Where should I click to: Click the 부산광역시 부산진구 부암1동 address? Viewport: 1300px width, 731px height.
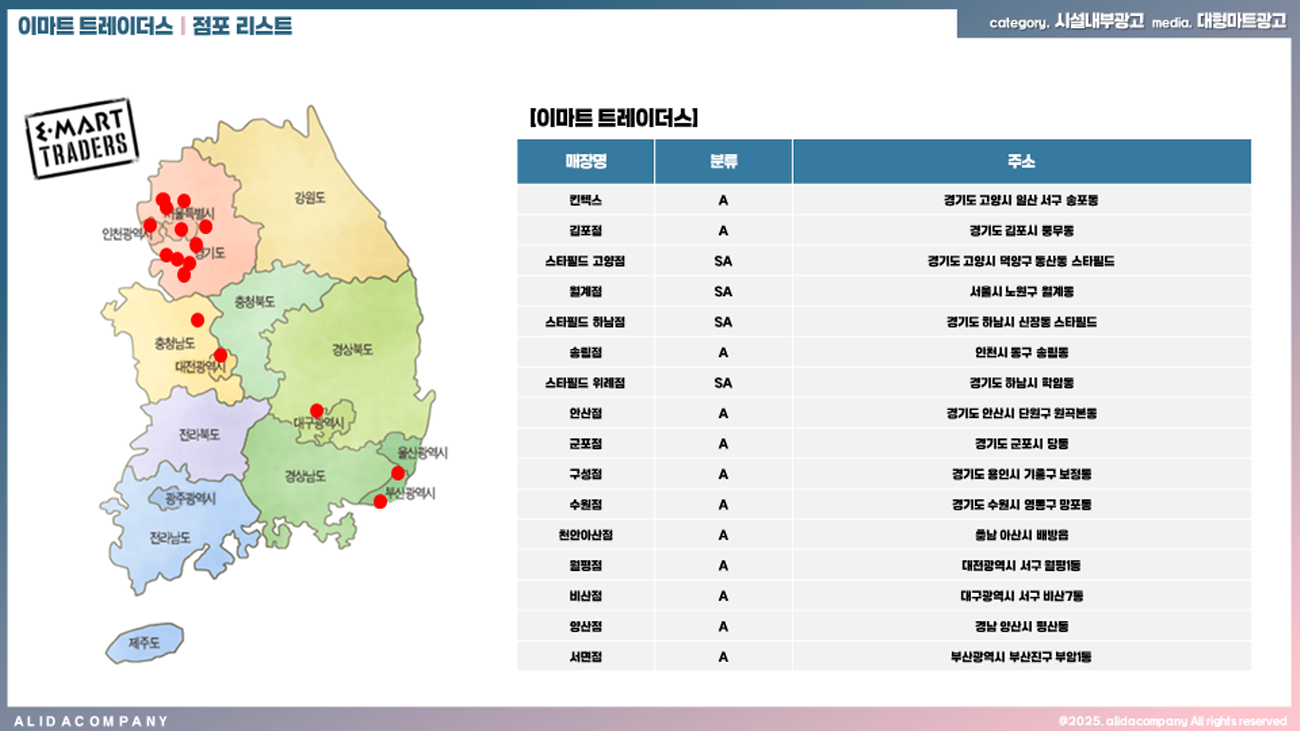click(1021, 657)
